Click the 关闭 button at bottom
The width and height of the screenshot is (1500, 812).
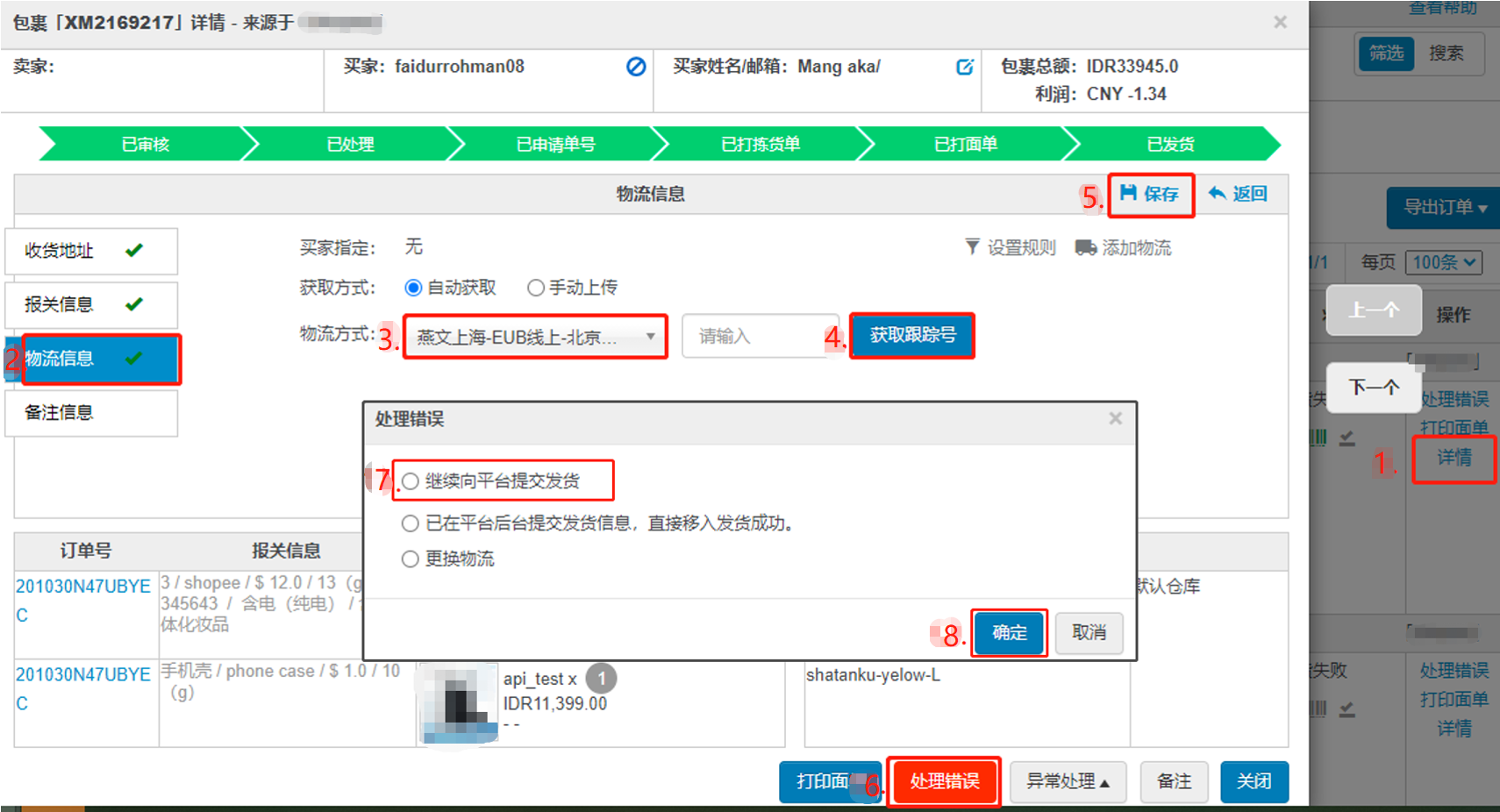[1254, 780]
